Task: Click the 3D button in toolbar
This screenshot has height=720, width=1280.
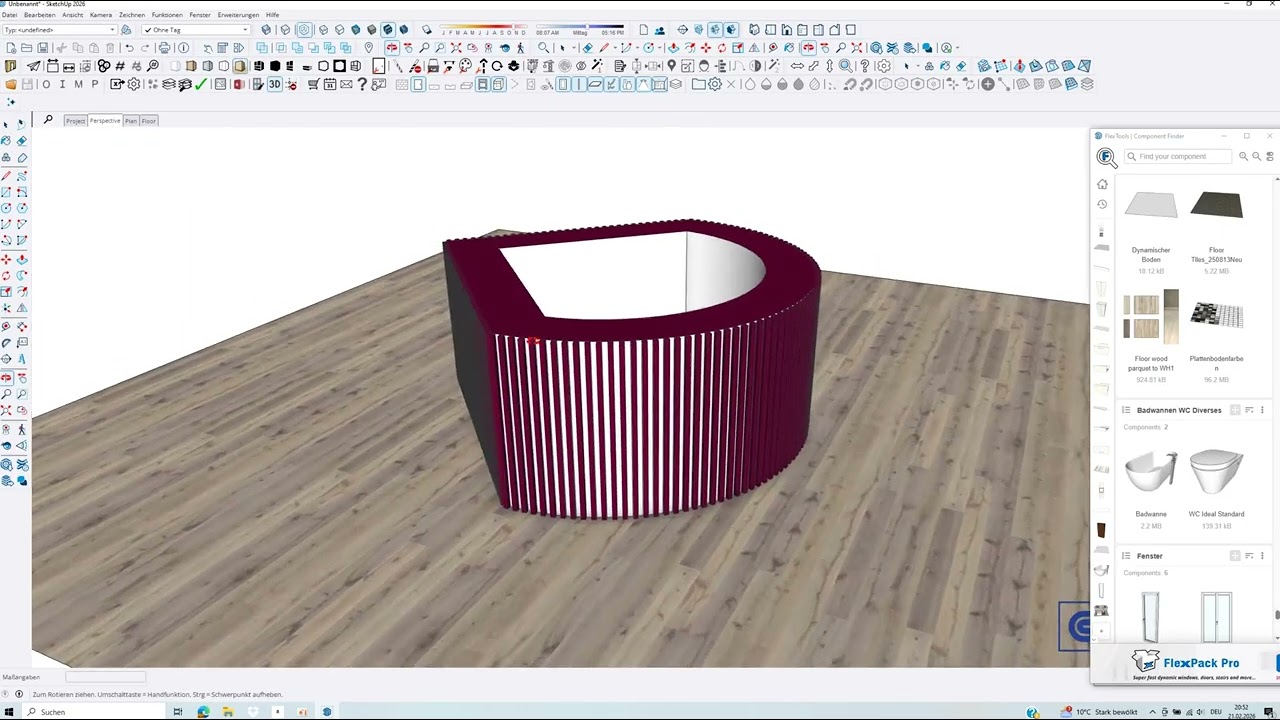Action: (x=274, y=85)
